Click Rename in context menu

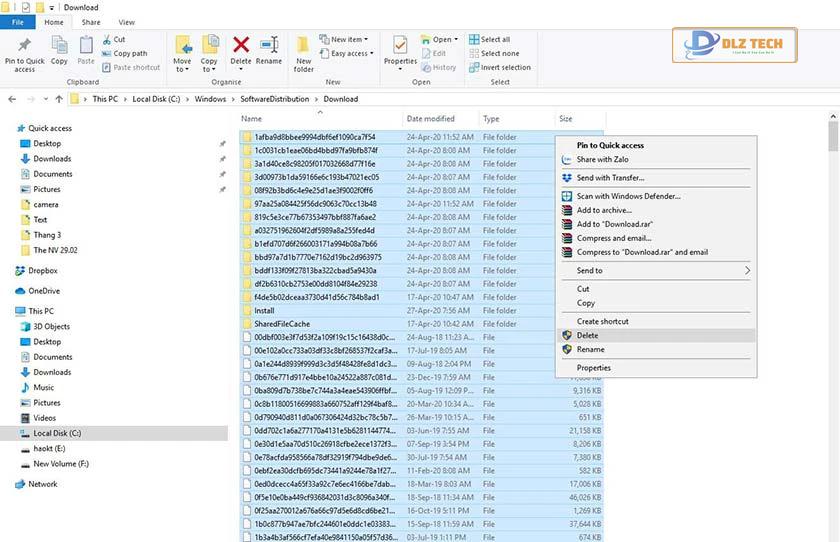tap(656, 349)
